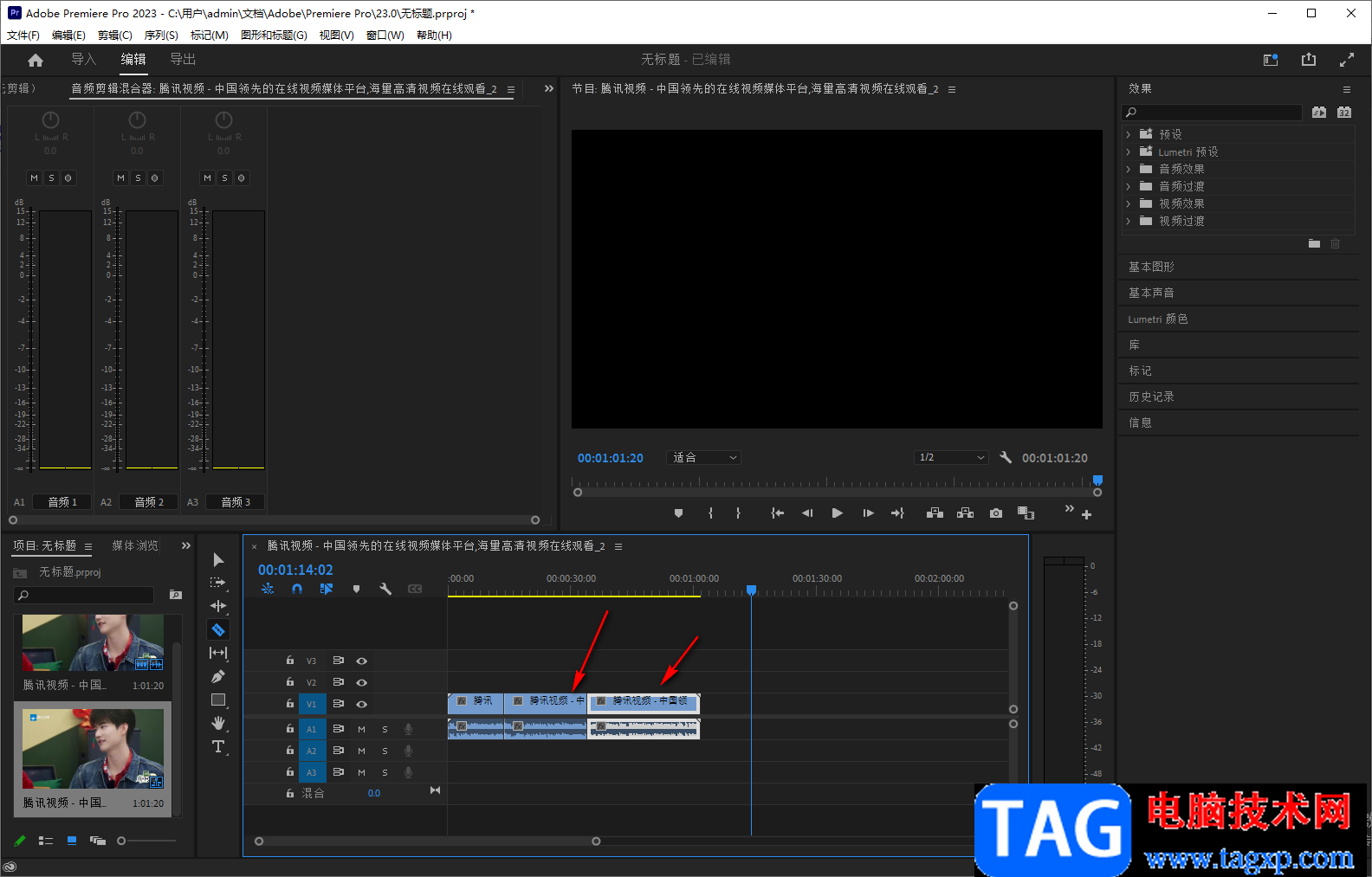Open Program monitor settings wrench
The width and height of the screenshot is (1372, 877).
[1006, 457]
